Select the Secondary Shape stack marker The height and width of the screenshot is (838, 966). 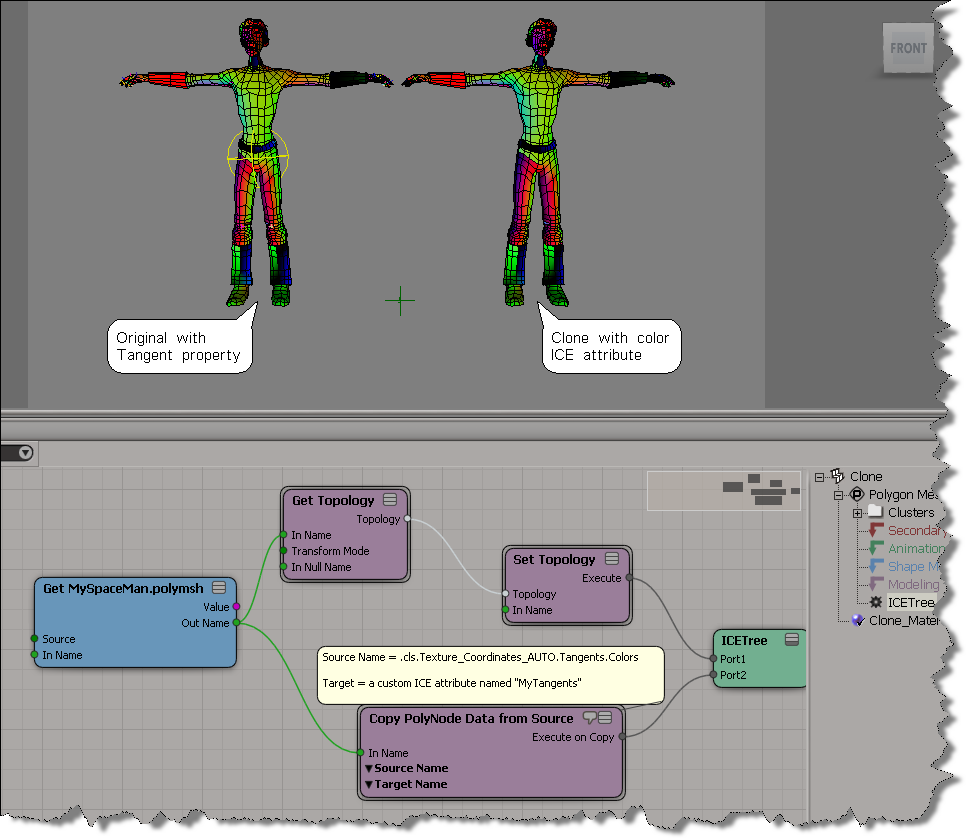click(x=876, y=531)
